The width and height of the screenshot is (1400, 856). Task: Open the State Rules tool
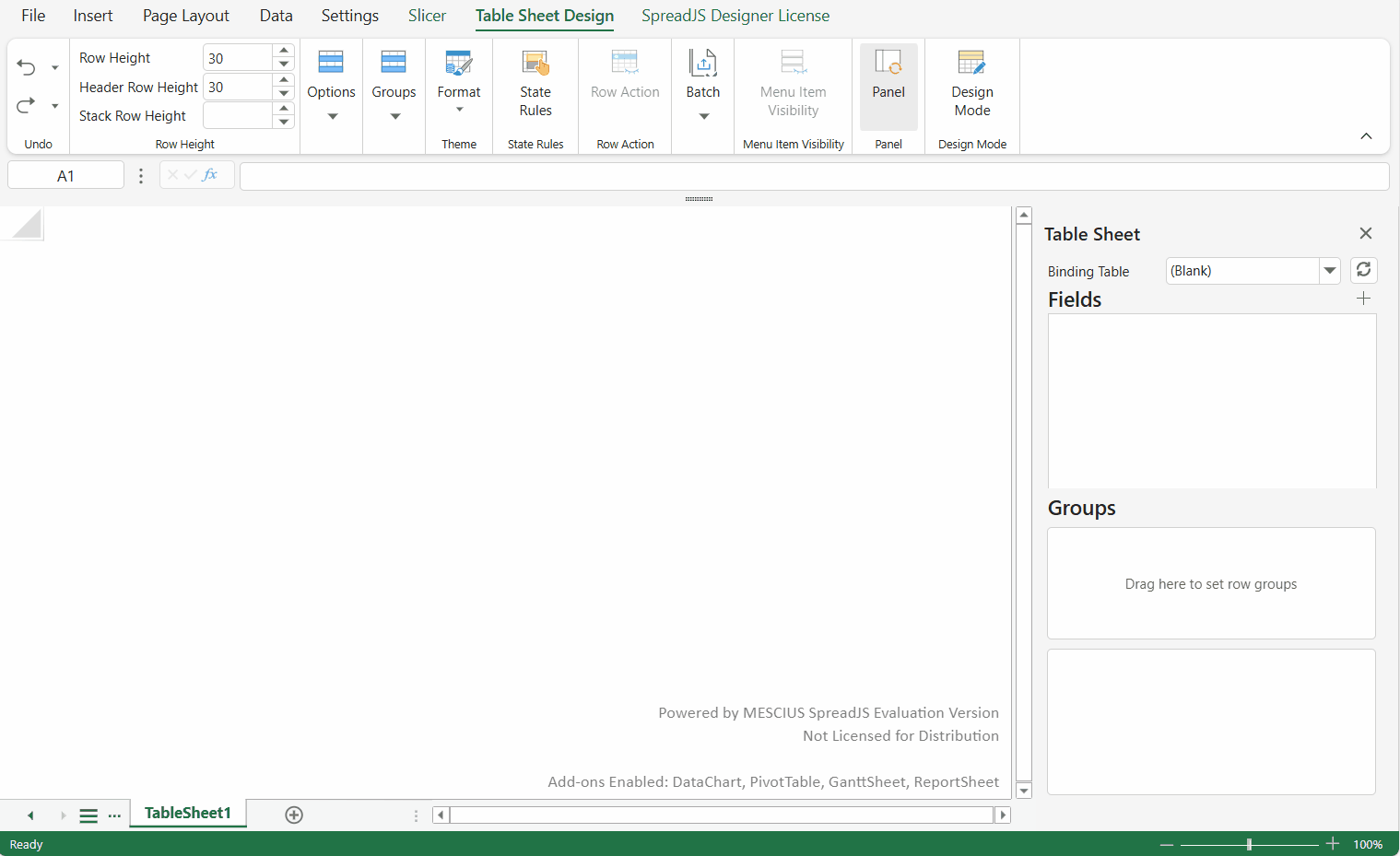point(535,84)
